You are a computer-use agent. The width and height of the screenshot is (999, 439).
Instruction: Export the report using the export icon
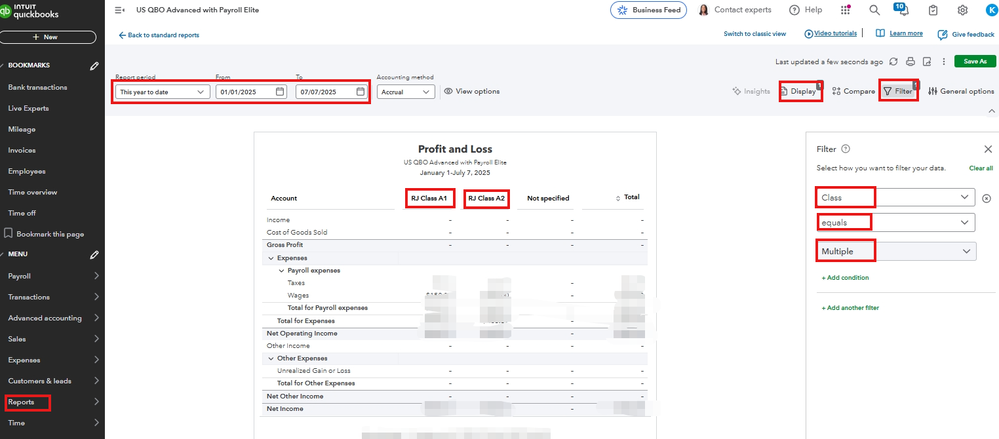(x=927, y=62)
